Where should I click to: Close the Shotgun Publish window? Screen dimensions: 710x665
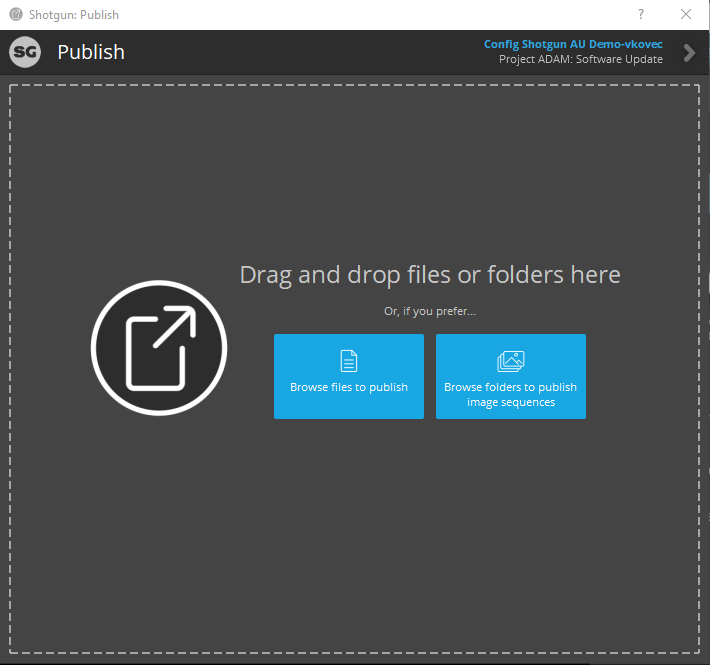(686, 15)
